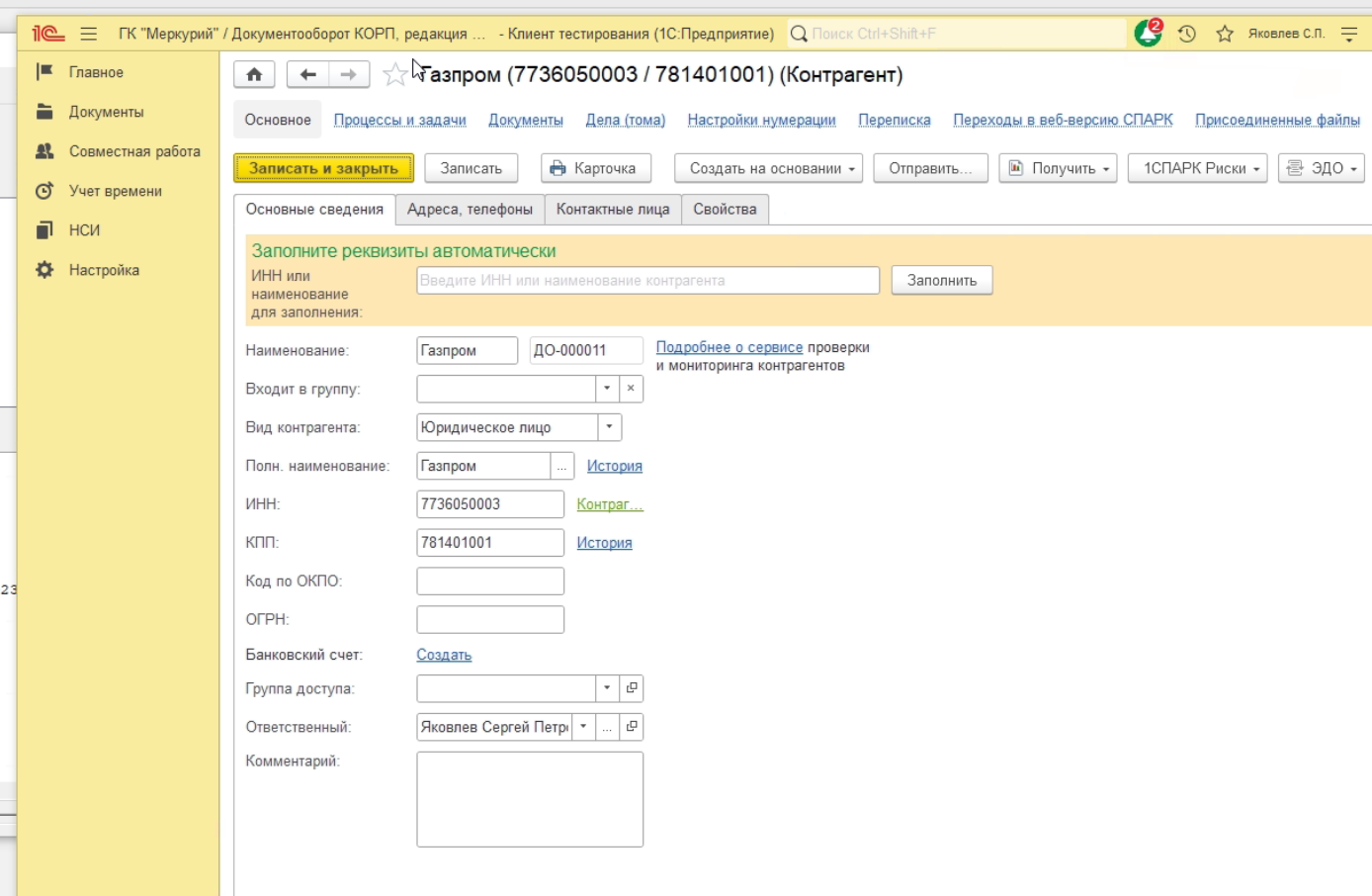Viewport: 1372px width, 896px height.
Task: Open Переходы в веб-версию СПАРК link
Action: (1063, 120)
